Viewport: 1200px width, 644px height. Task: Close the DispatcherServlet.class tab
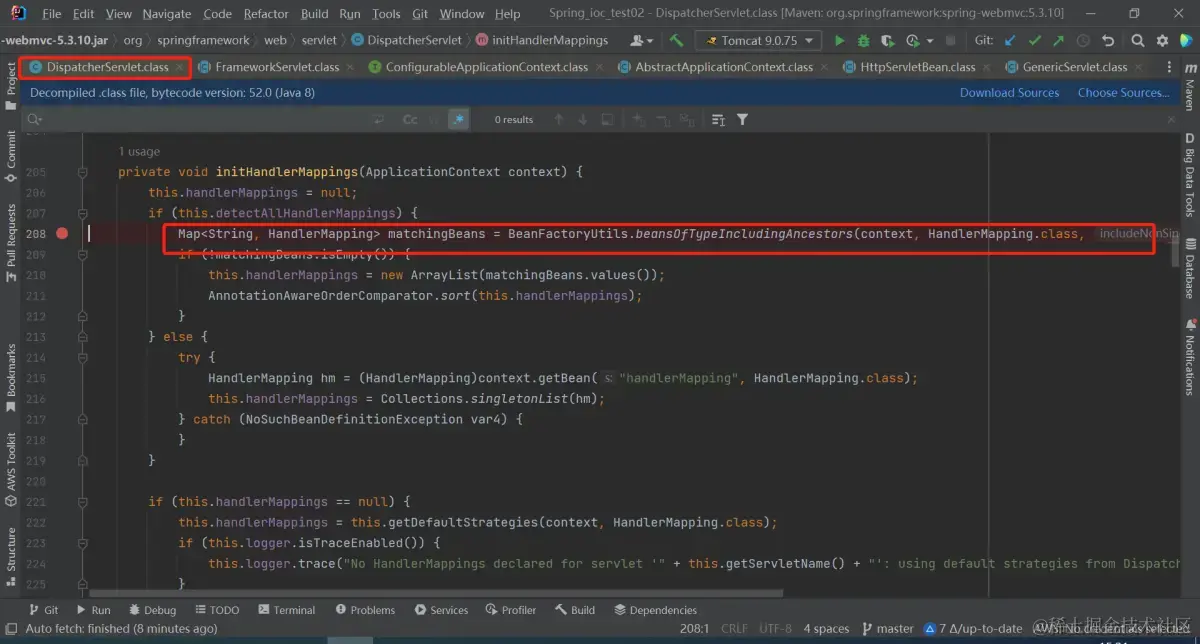[180, 67]
